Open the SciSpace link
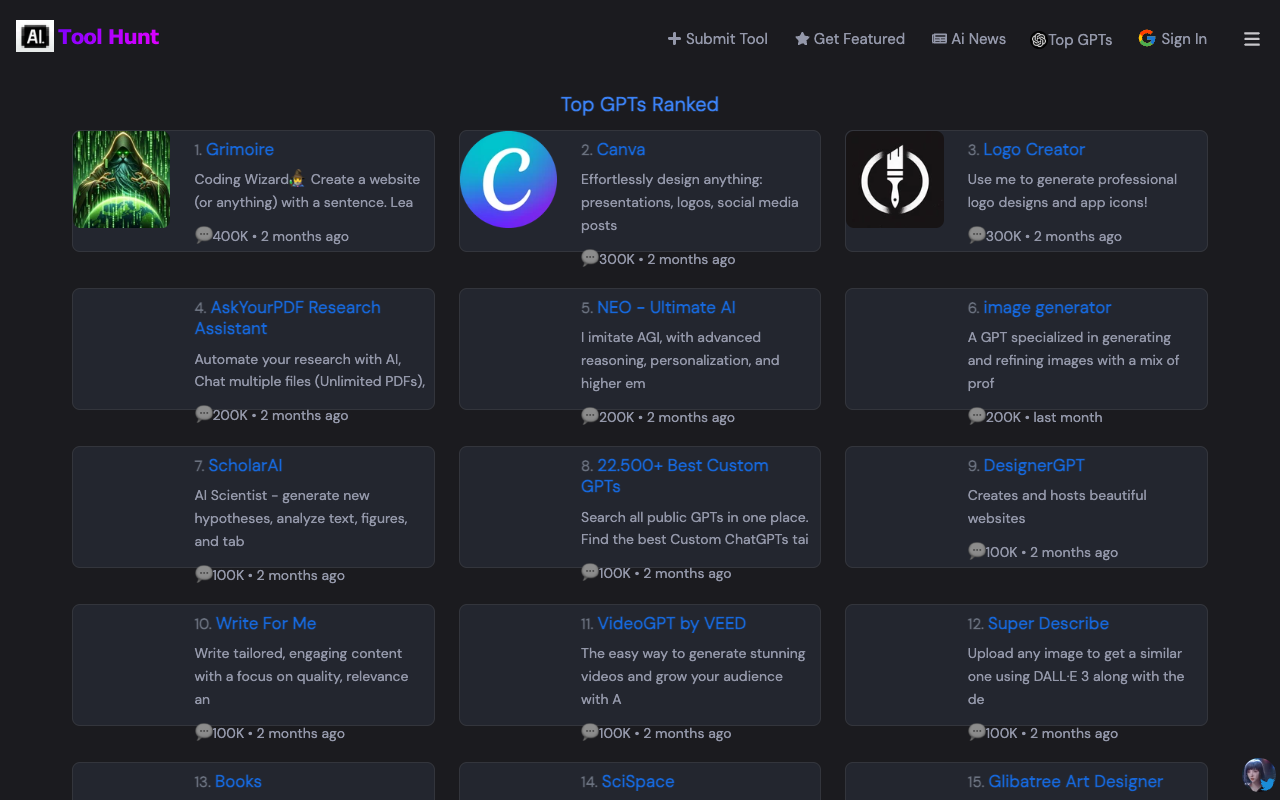The width and height of the screenshot is (1280, 800). [x=638, y=781]
